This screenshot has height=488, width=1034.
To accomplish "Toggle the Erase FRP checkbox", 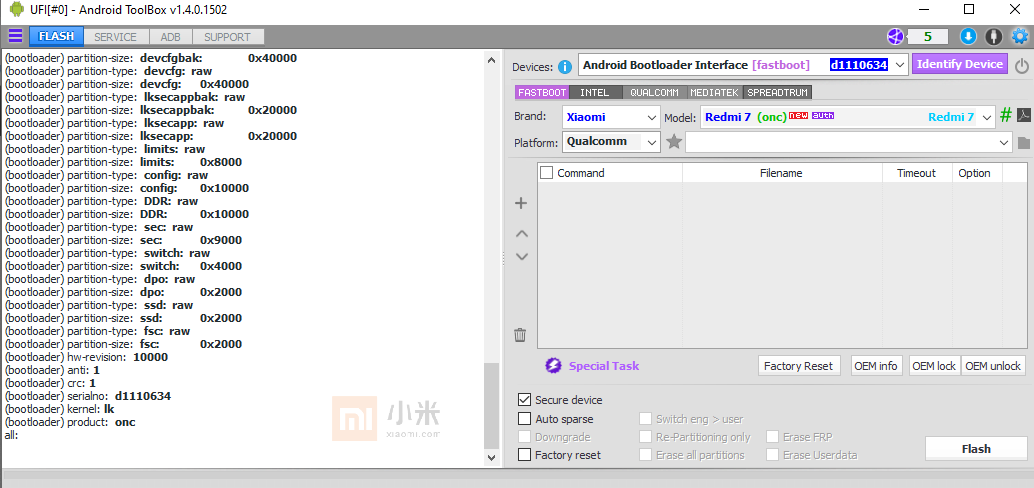I will [x=772, y=437].
